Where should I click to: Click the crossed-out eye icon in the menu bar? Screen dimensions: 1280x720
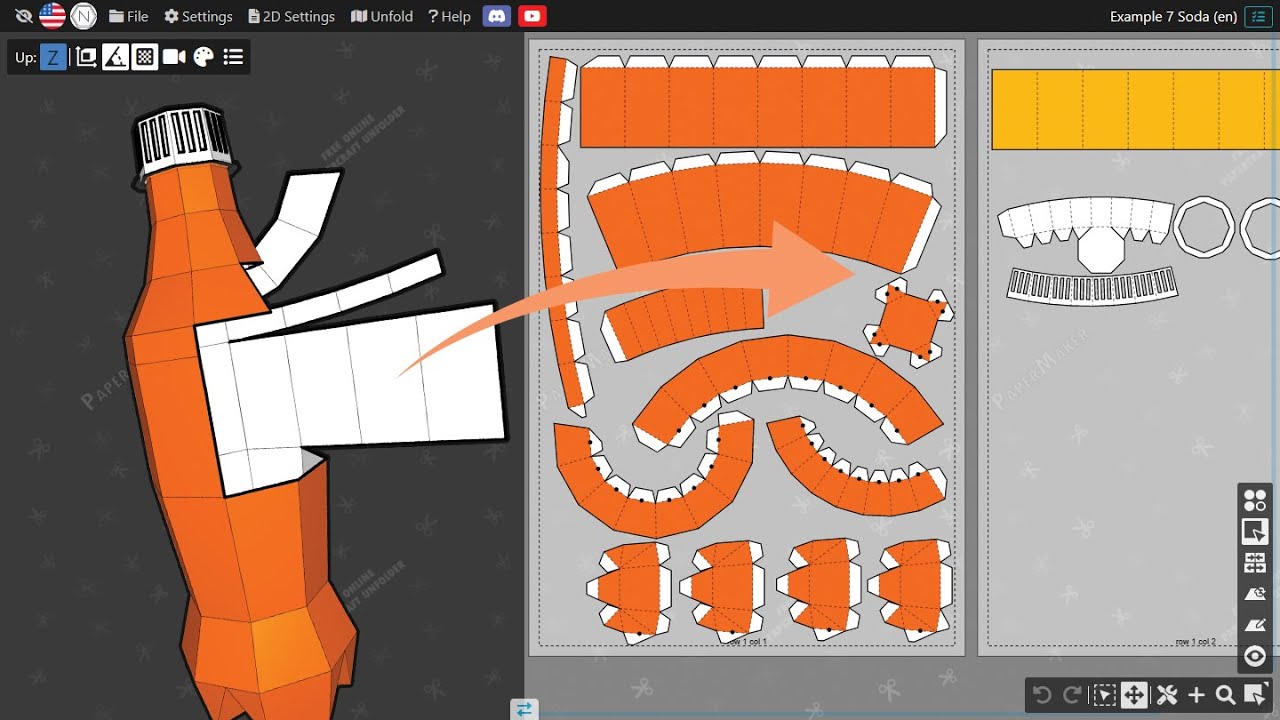(24, 16)
